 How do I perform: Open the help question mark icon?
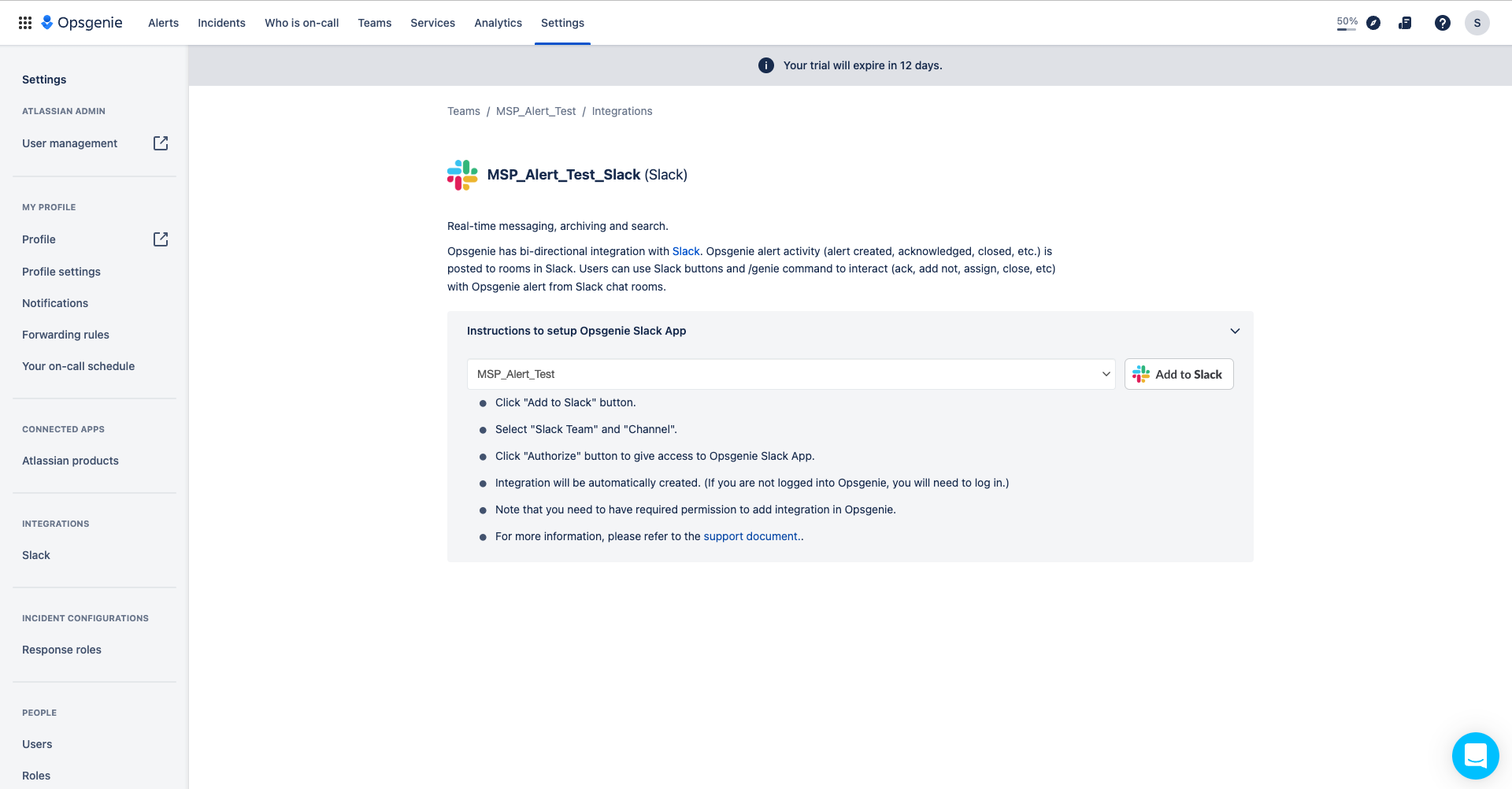point(1443,23)
